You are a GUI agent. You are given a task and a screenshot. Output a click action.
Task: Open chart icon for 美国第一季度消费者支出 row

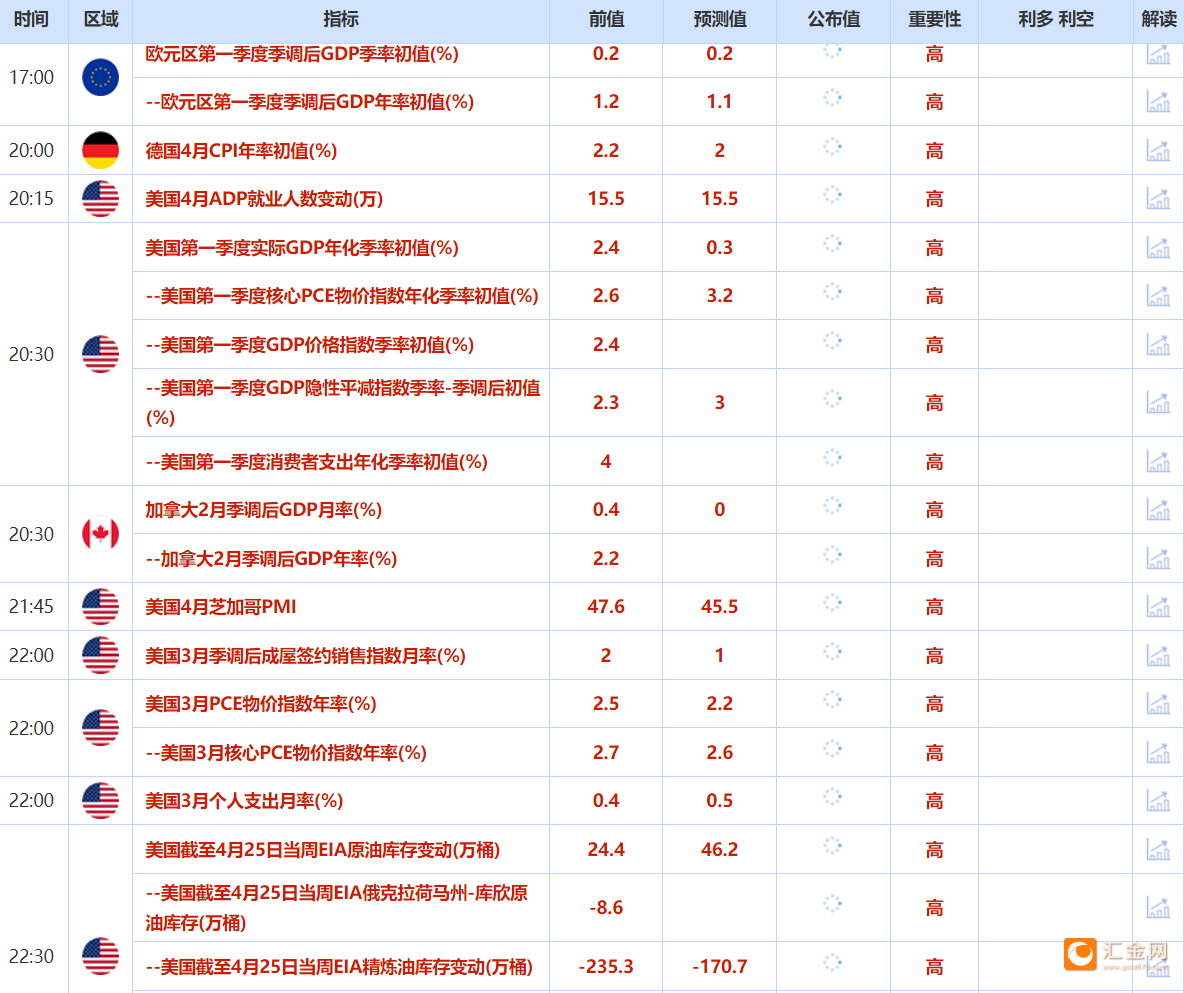point(1158,461)
